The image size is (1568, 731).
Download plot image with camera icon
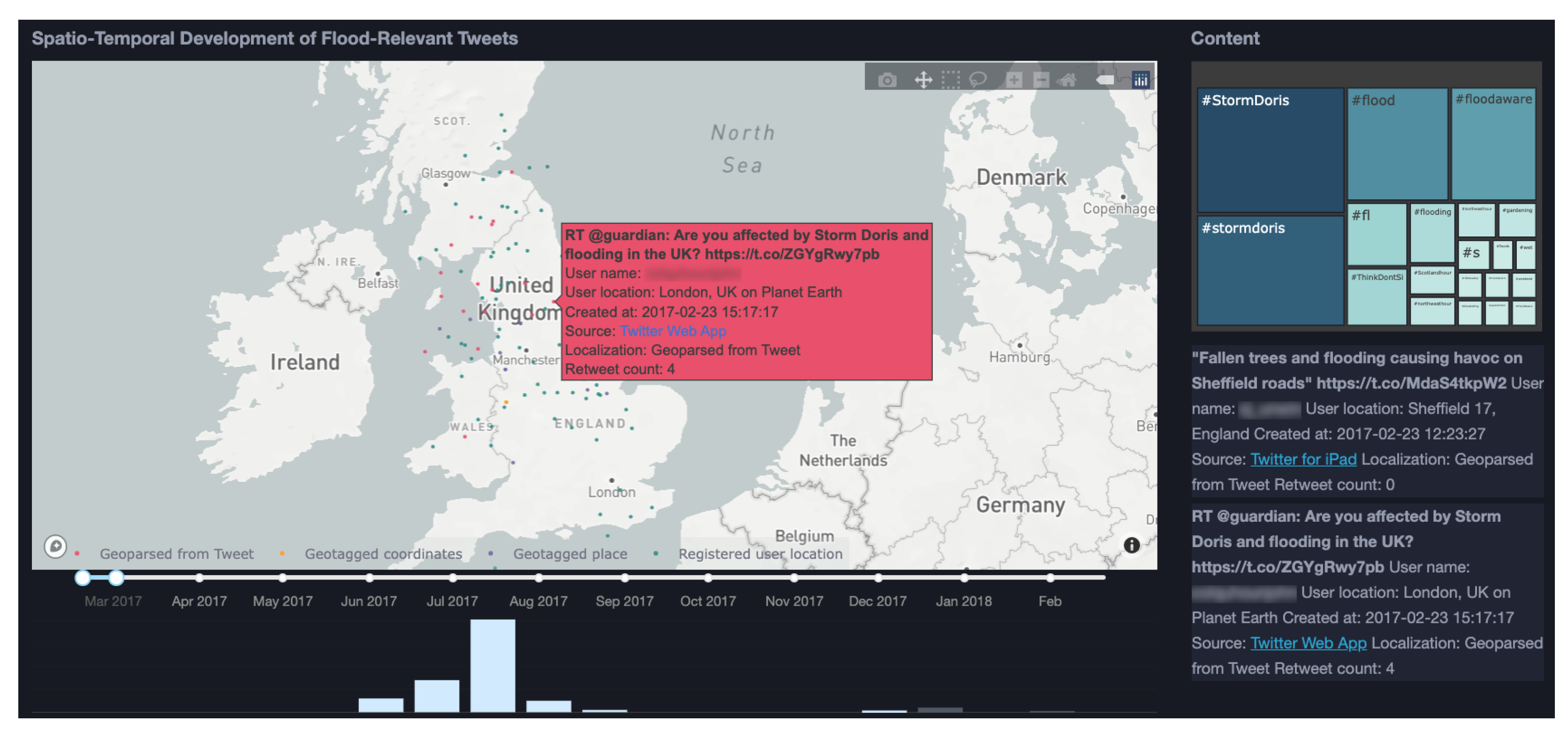[887, 80]
